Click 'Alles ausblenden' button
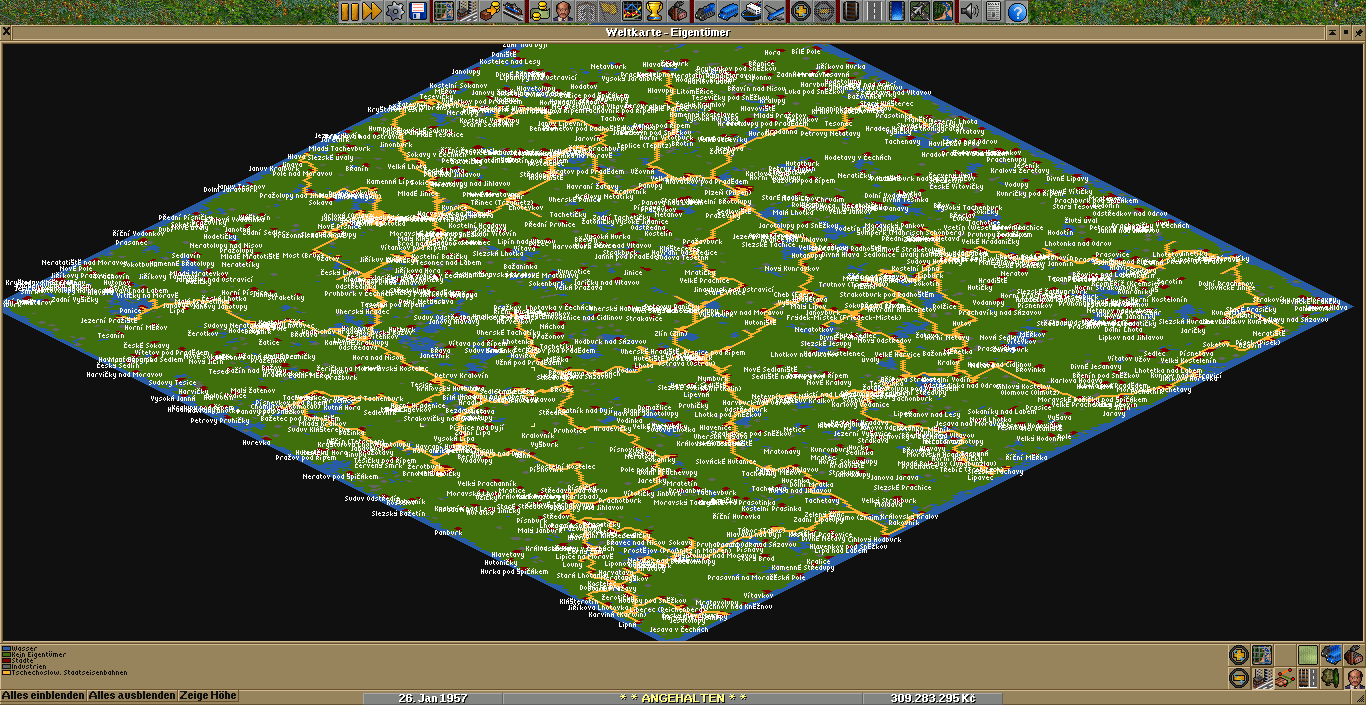Viewport: 1366px width, 705px height. tap(131, 695)
